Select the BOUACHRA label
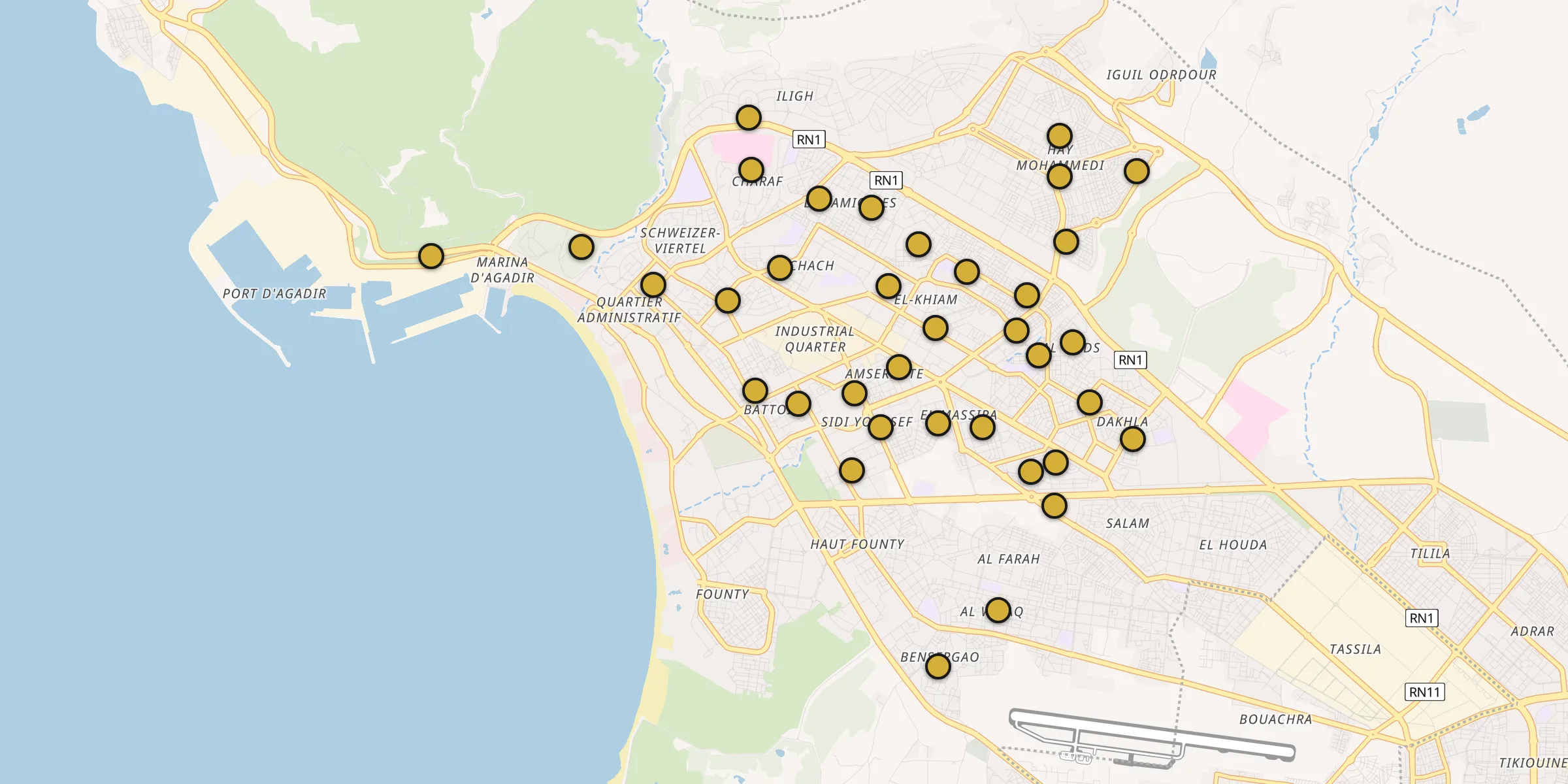The image size is (1568, 784). pyautogui.click(x=1276, y=719)
